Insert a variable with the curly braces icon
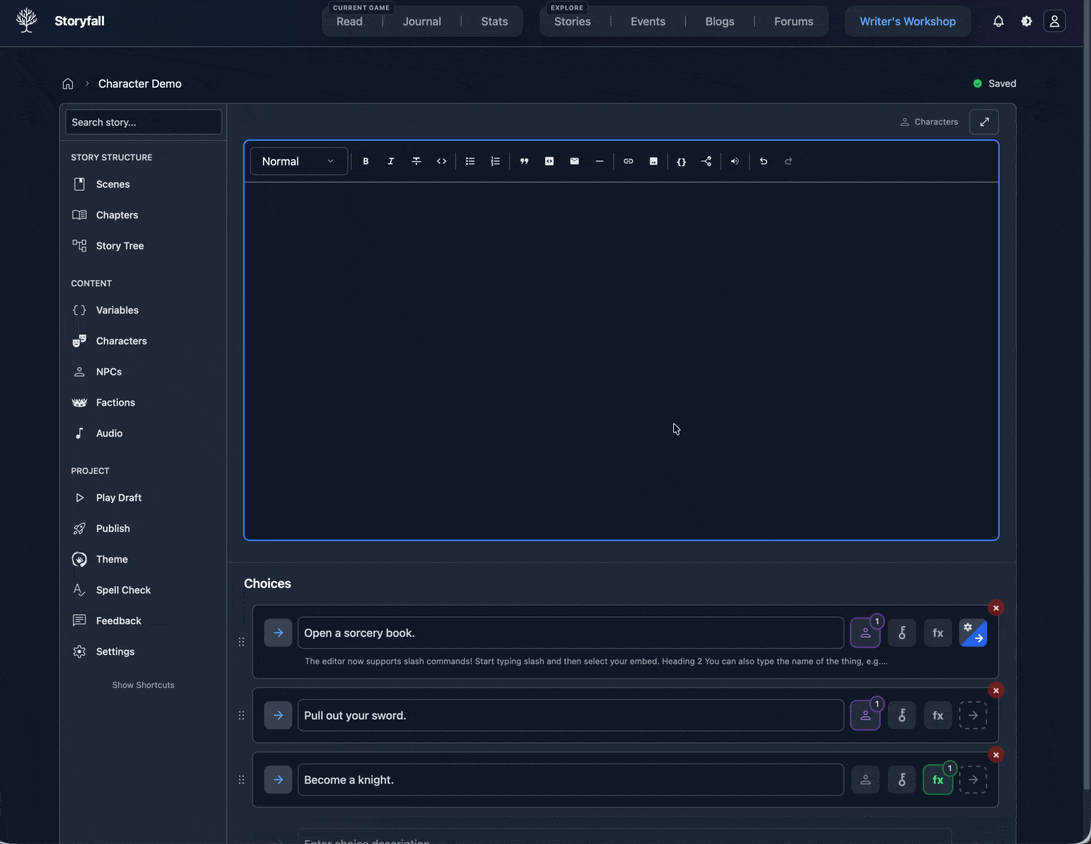The height and width of the screenshot is (844, 1091). pos(681,161)
